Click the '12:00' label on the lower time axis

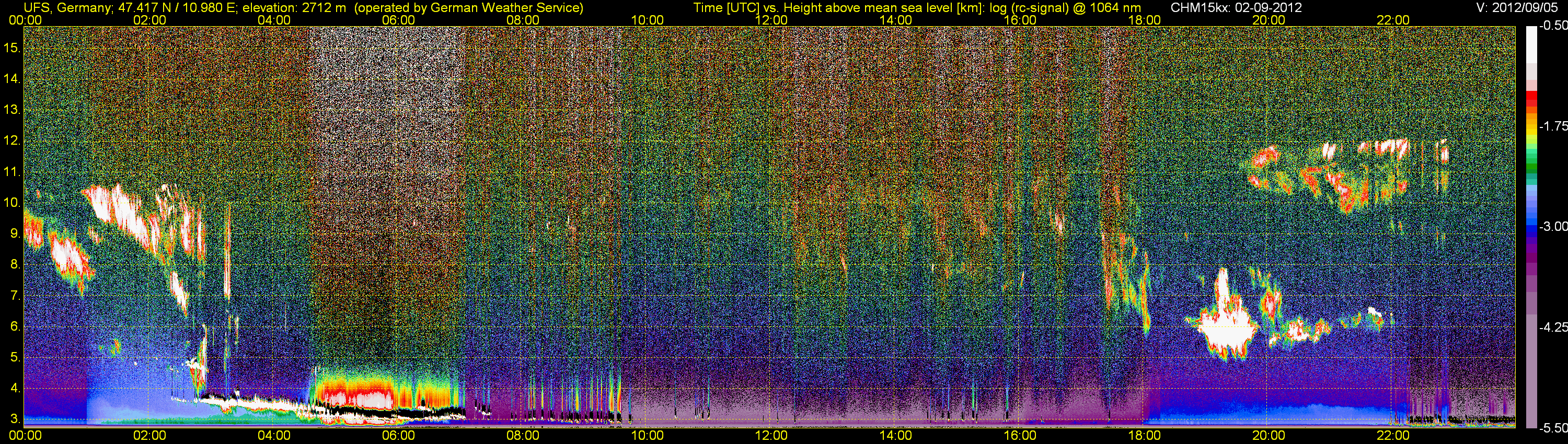771,436
